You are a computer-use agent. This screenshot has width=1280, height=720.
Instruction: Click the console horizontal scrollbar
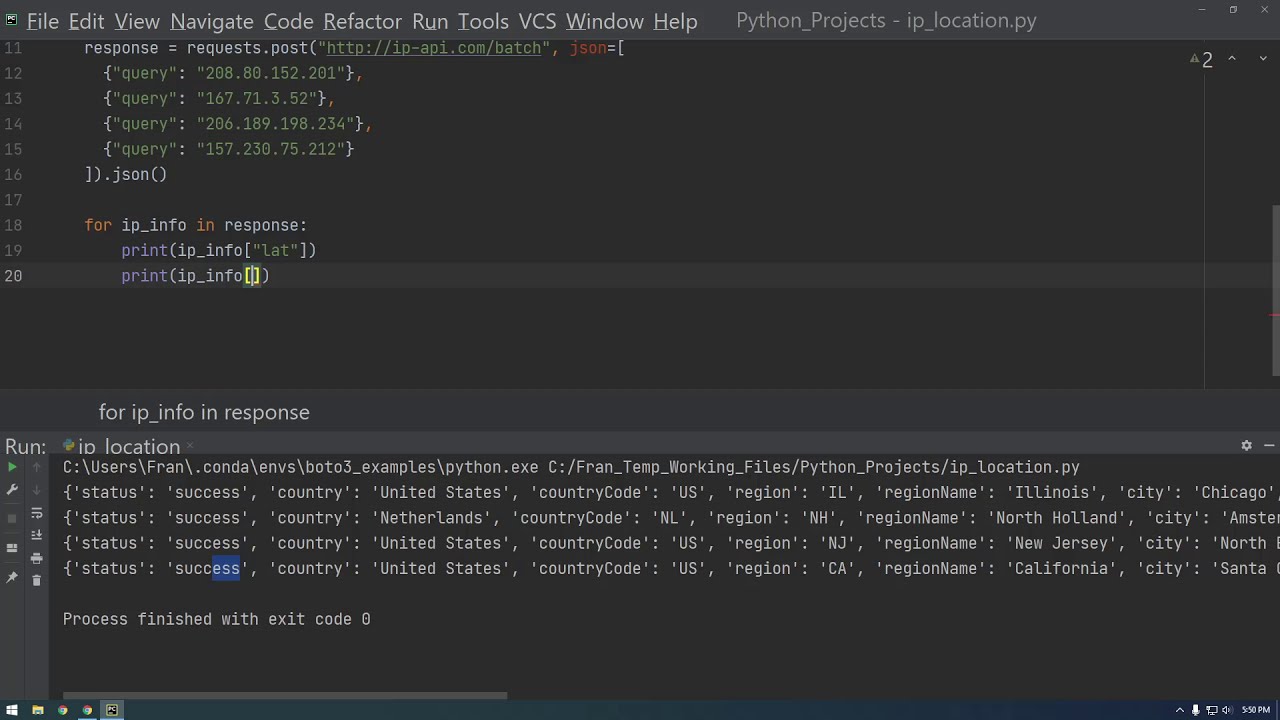pos(285,696)
